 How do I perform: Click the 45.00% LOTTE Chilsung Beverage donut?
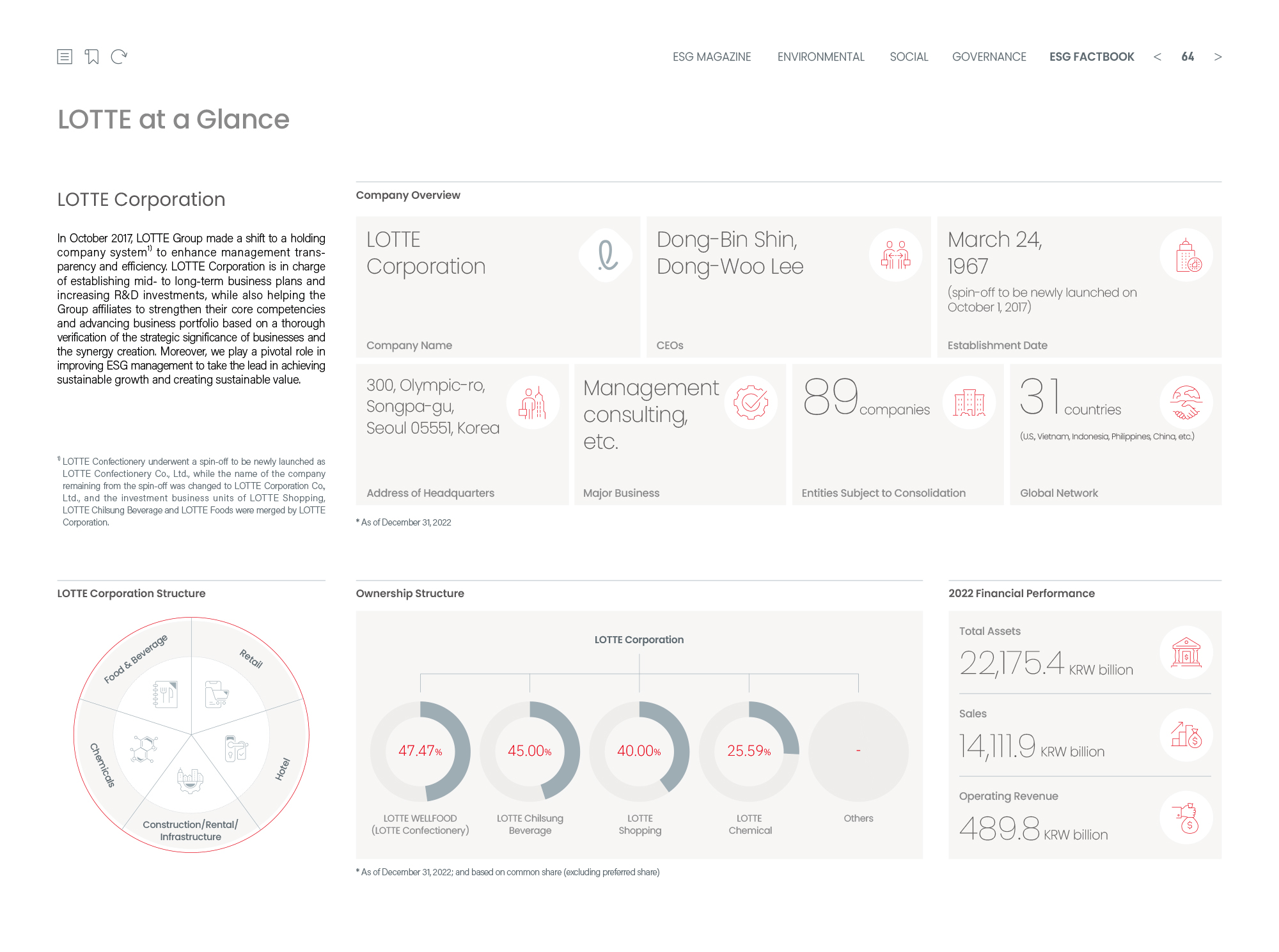(530, 751)
